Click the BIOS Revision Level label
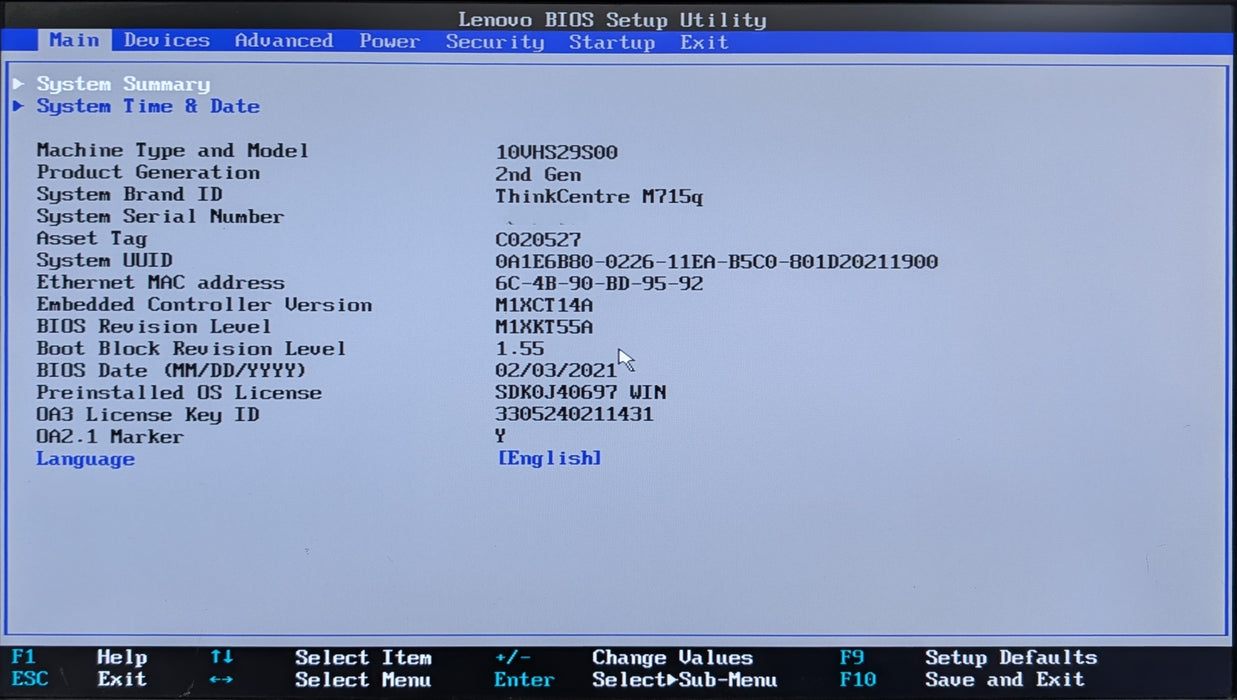The height and width of the screenshot is (700, 1237). (154, 327)
